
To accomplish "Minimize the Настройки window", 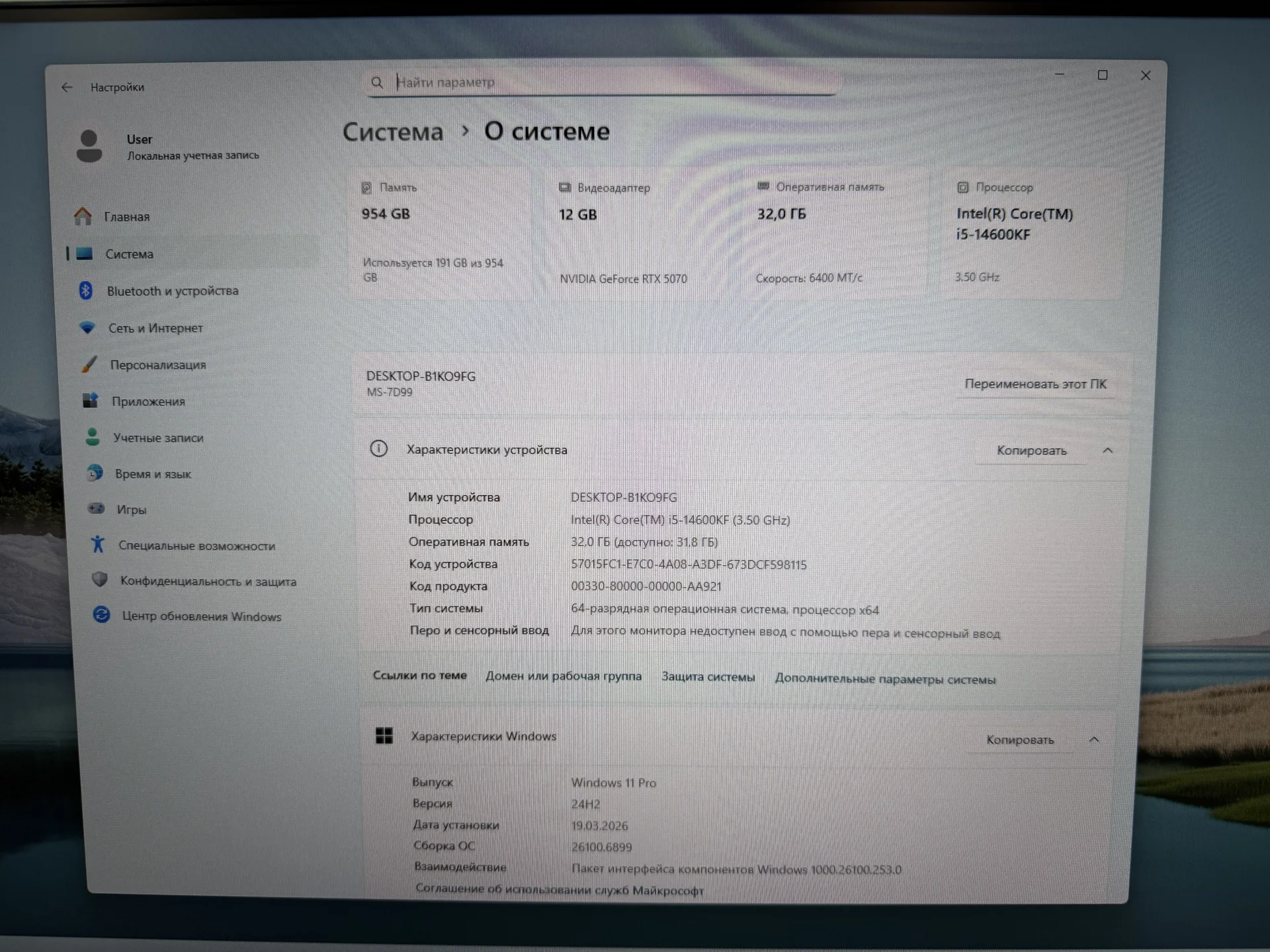I will coord(1060,75).
